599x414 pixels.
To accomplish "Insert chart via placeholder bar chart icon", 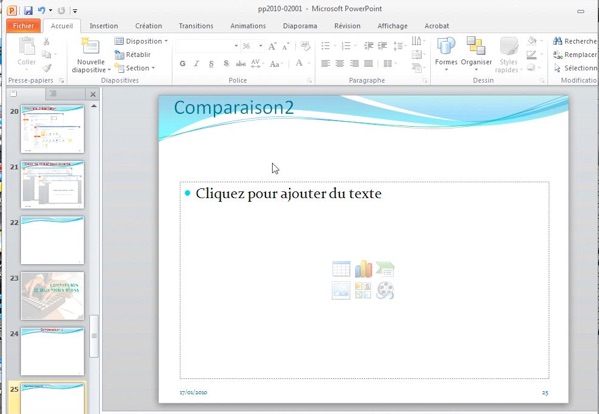I will (x=363, y=269).
